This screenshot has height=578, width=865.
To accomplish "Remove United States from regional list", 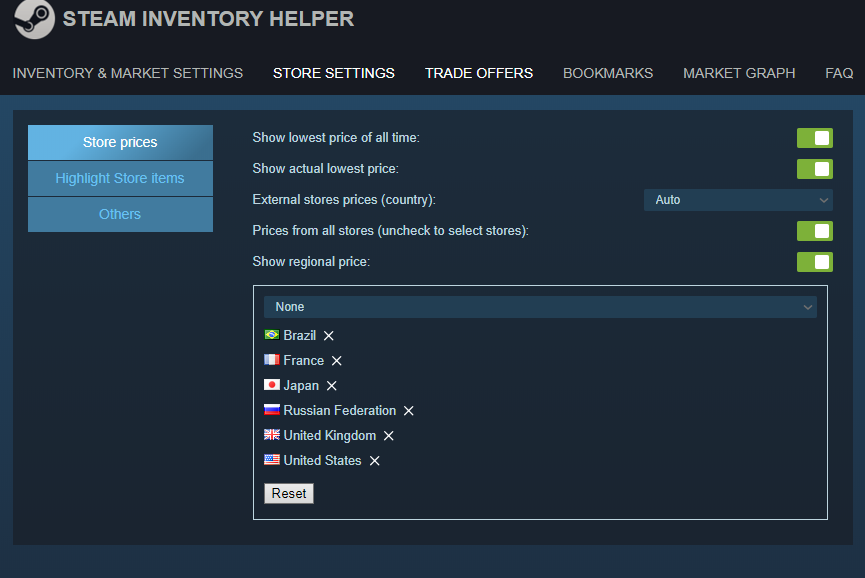I will click(x=375, y=461).
